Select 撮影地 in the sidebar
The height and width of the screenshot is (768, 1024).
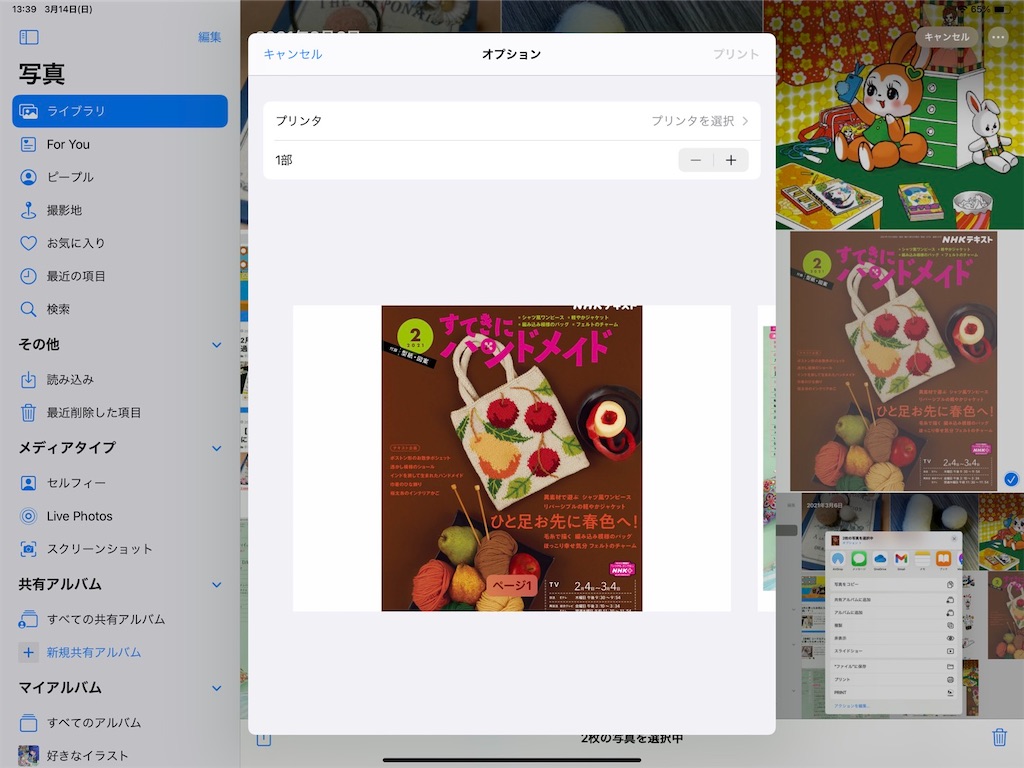[x=120, y=210]
